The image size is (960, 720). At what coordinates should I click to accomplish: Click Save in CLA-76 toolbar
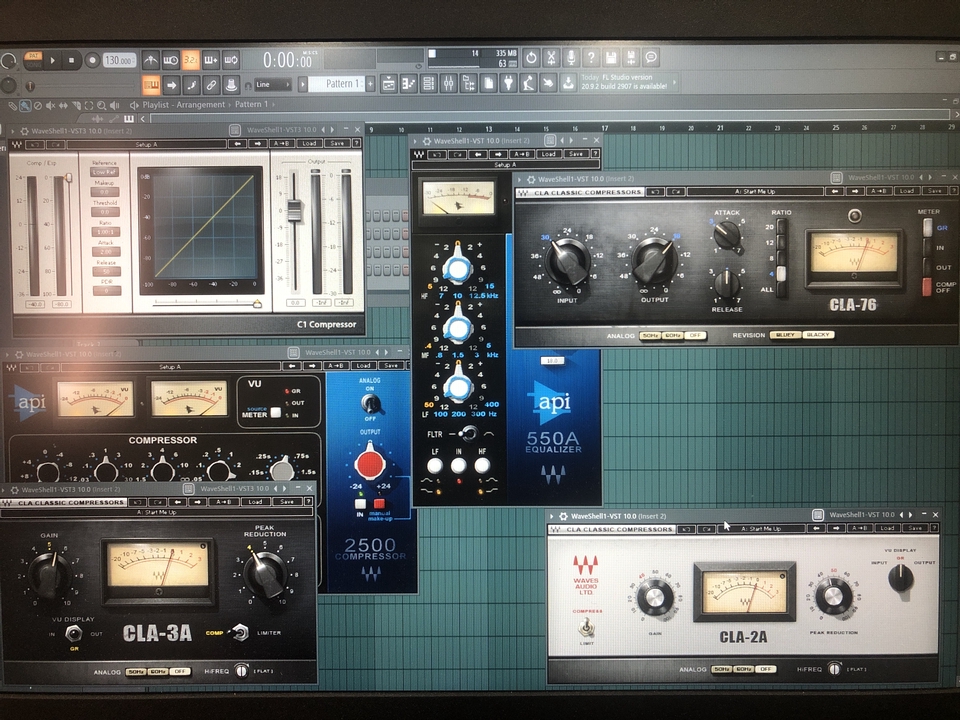[934, 191]
